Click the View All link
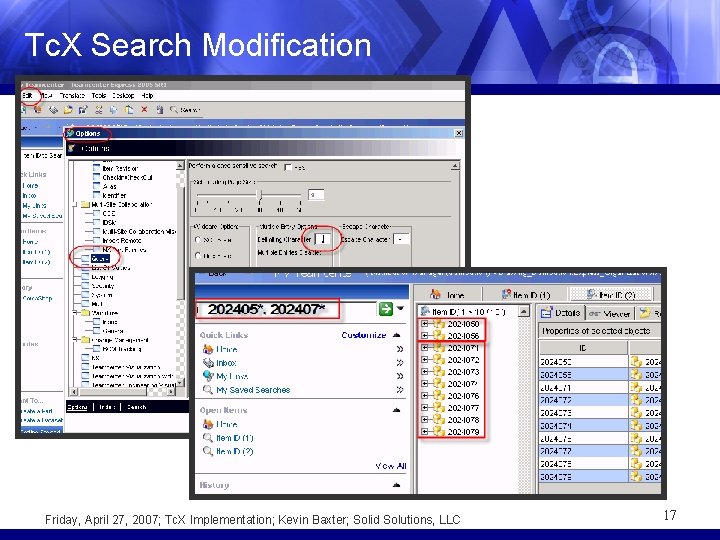This screenshot has height=540, width=720. click(391, 466)
